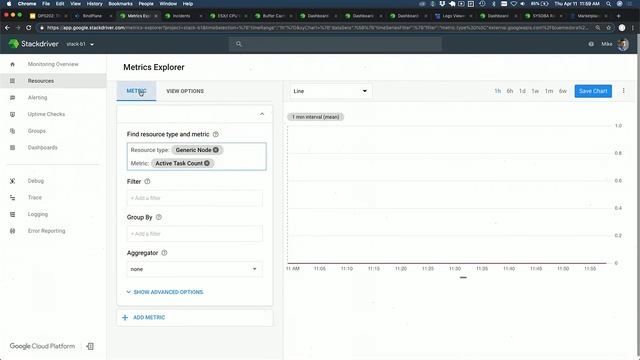Switch to the Logs Viewer browser tab

click(453, 16)
